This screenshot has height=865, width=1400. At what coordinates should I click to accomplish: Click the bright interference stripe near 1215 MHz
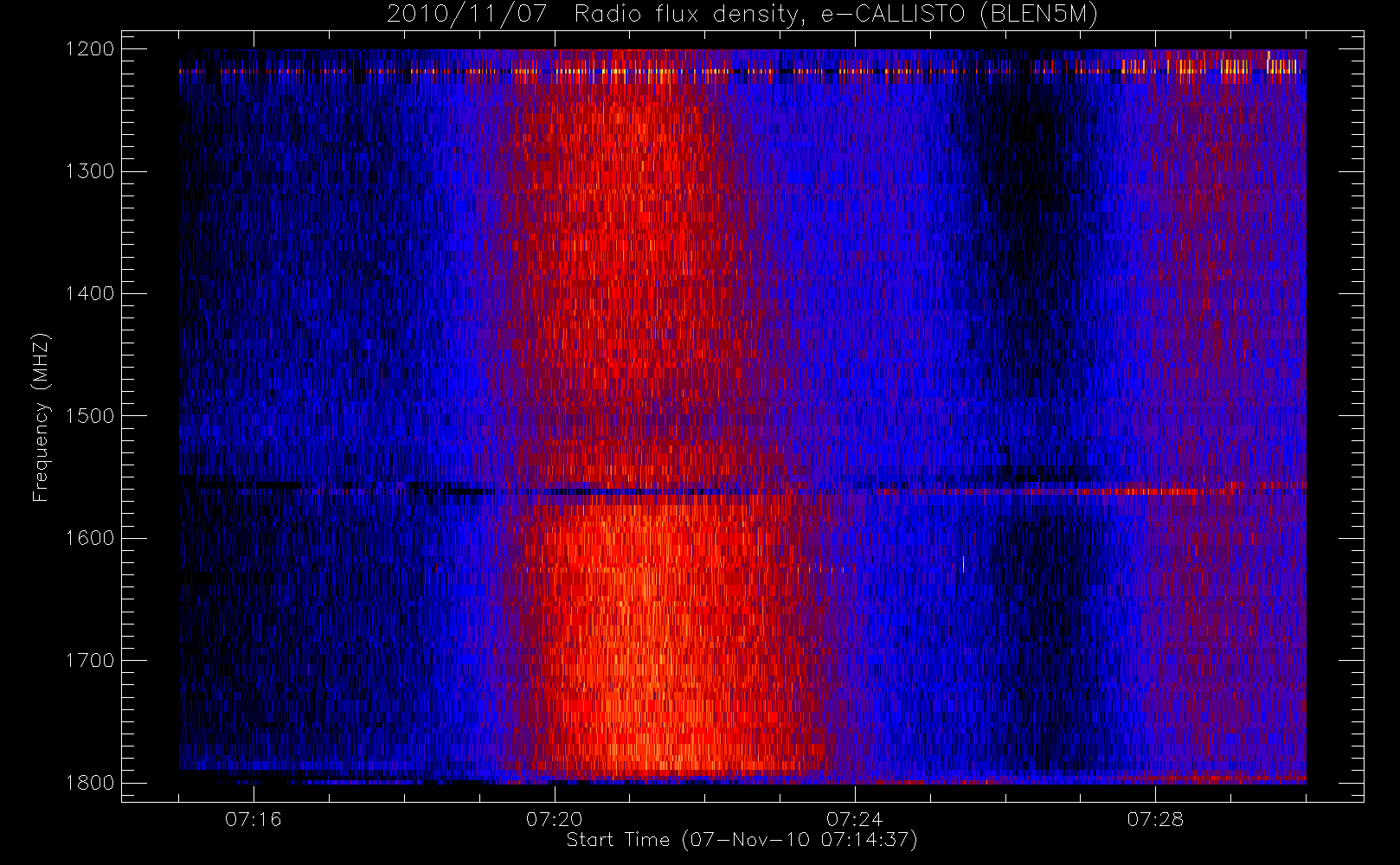742,71
